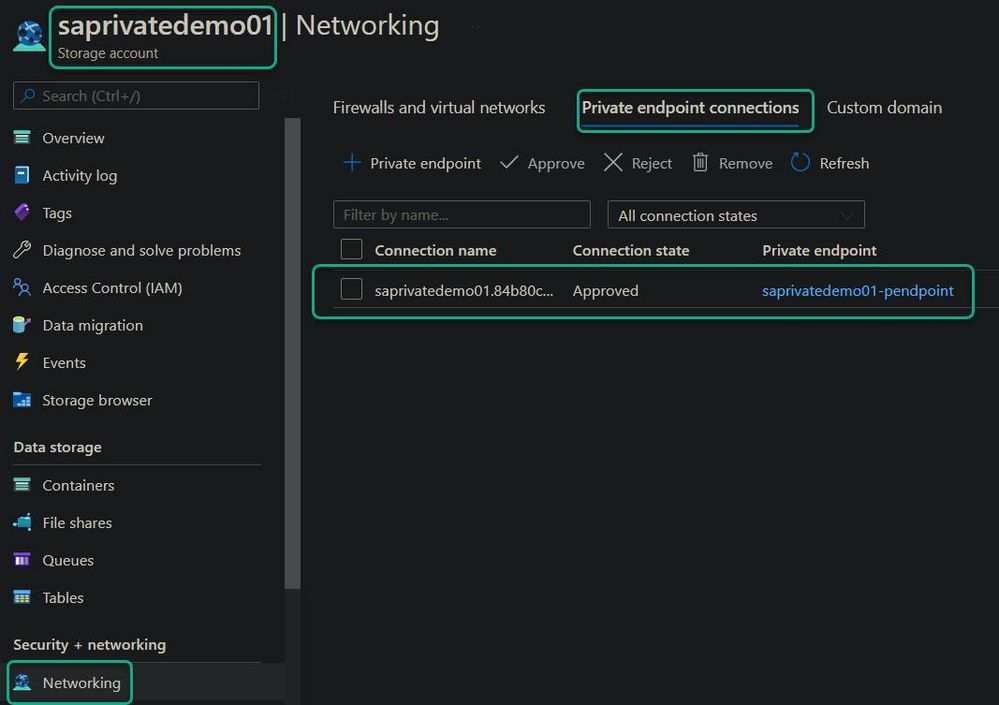Image resolution: width=999 pixels, height=705 pixels.
Task: Click the saprivatedemo01.84b80c... connection name
Action: (464, 291)
